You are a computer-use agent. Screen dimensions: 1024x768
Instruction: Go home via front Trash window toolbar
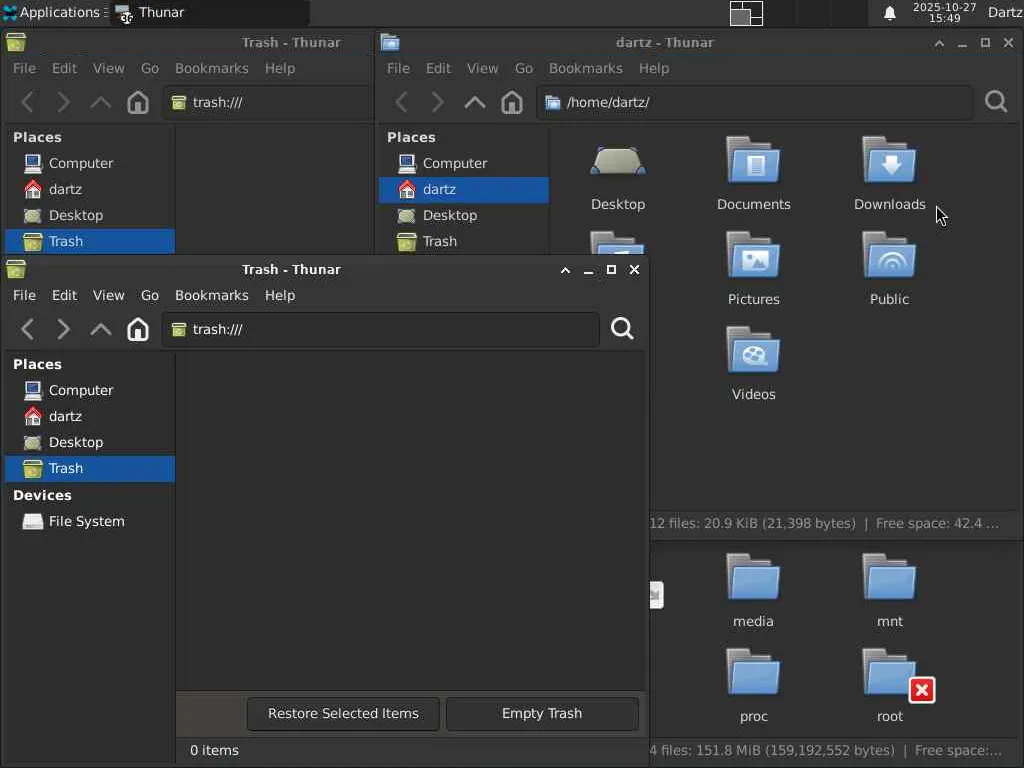coord(138,329)
